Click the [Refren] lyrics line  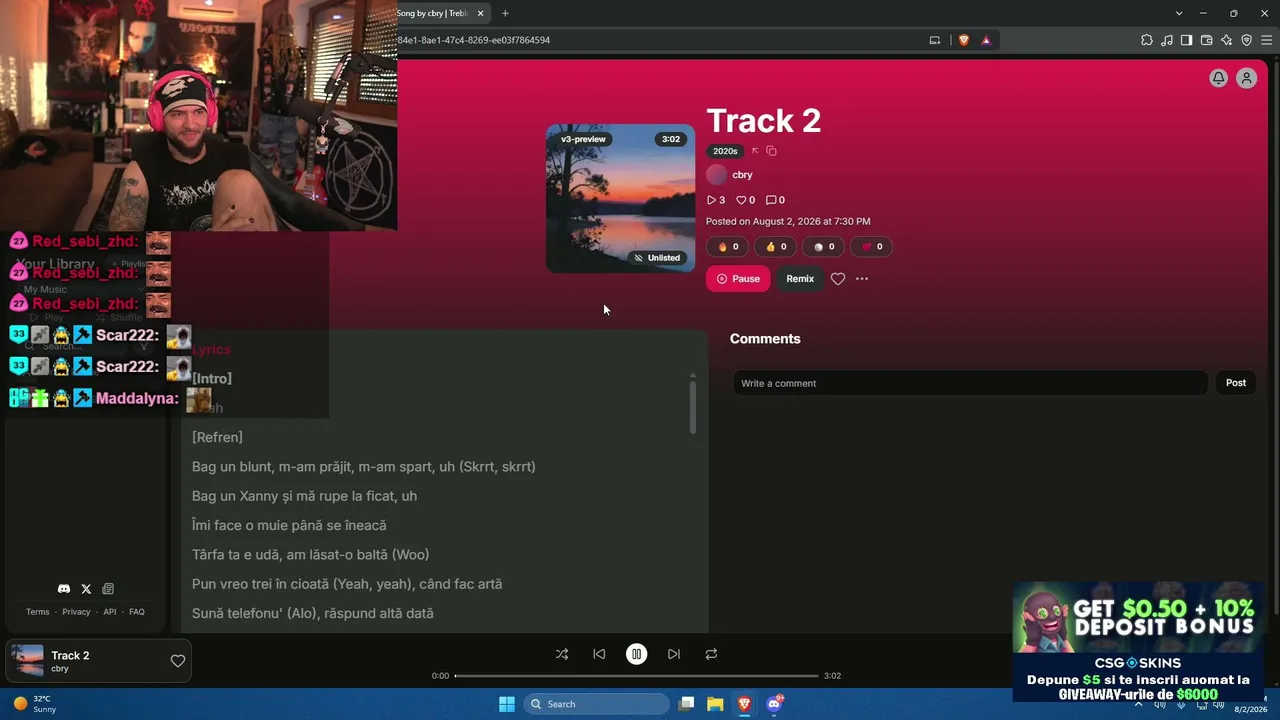coord(217,437)
